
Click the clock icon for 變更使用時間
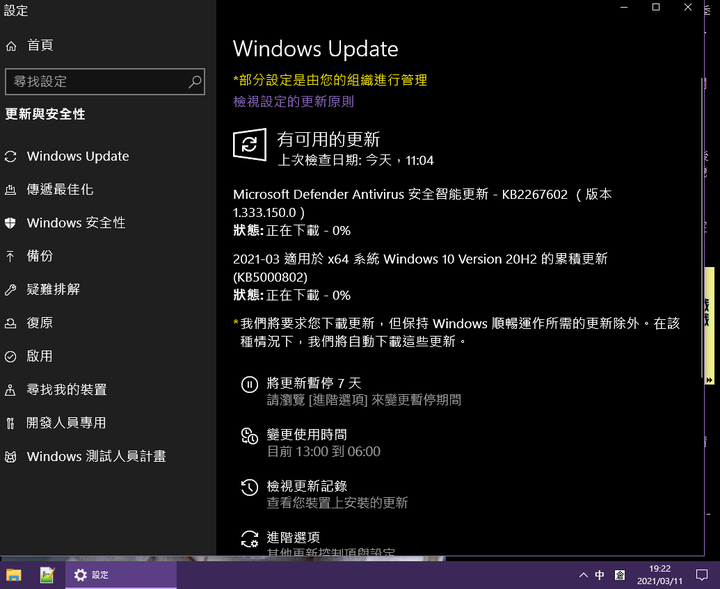[x=249, y=436]
